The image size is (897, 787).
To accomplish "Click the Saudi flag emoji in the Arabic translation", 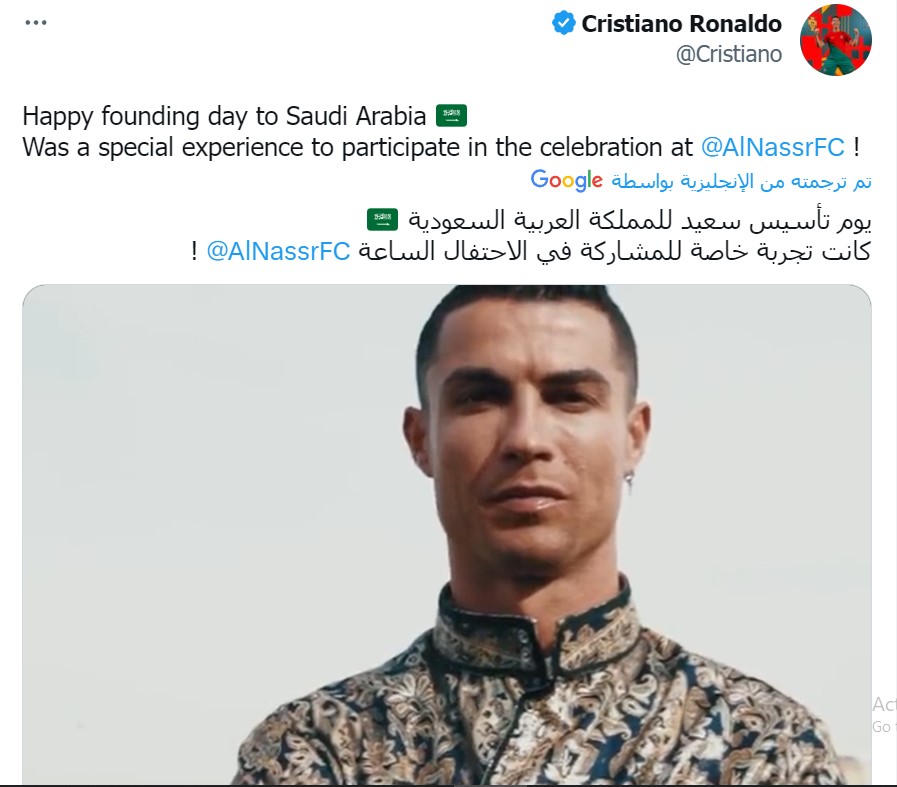I will click(382, 220).
